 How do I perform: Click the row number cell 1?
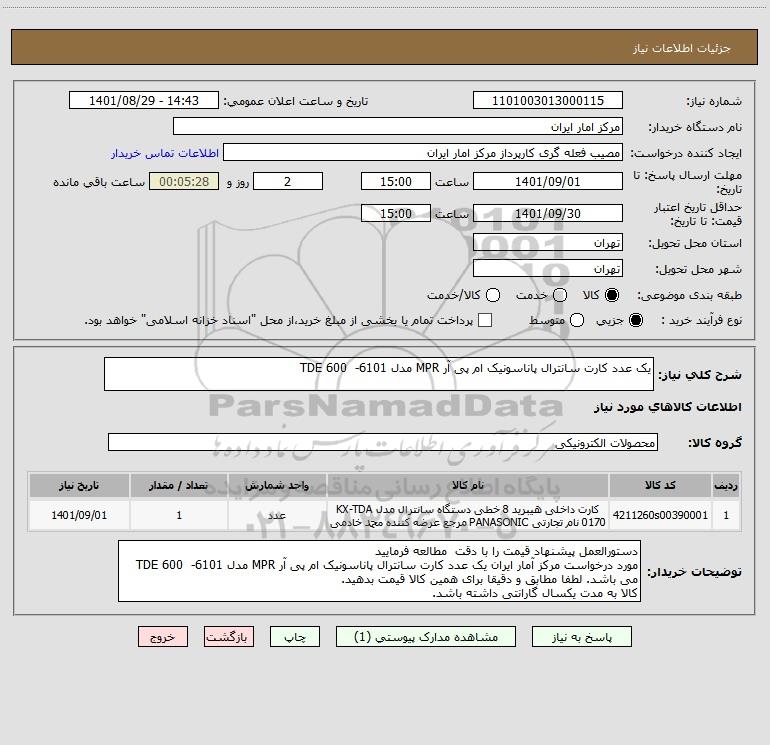pos(726,515)
